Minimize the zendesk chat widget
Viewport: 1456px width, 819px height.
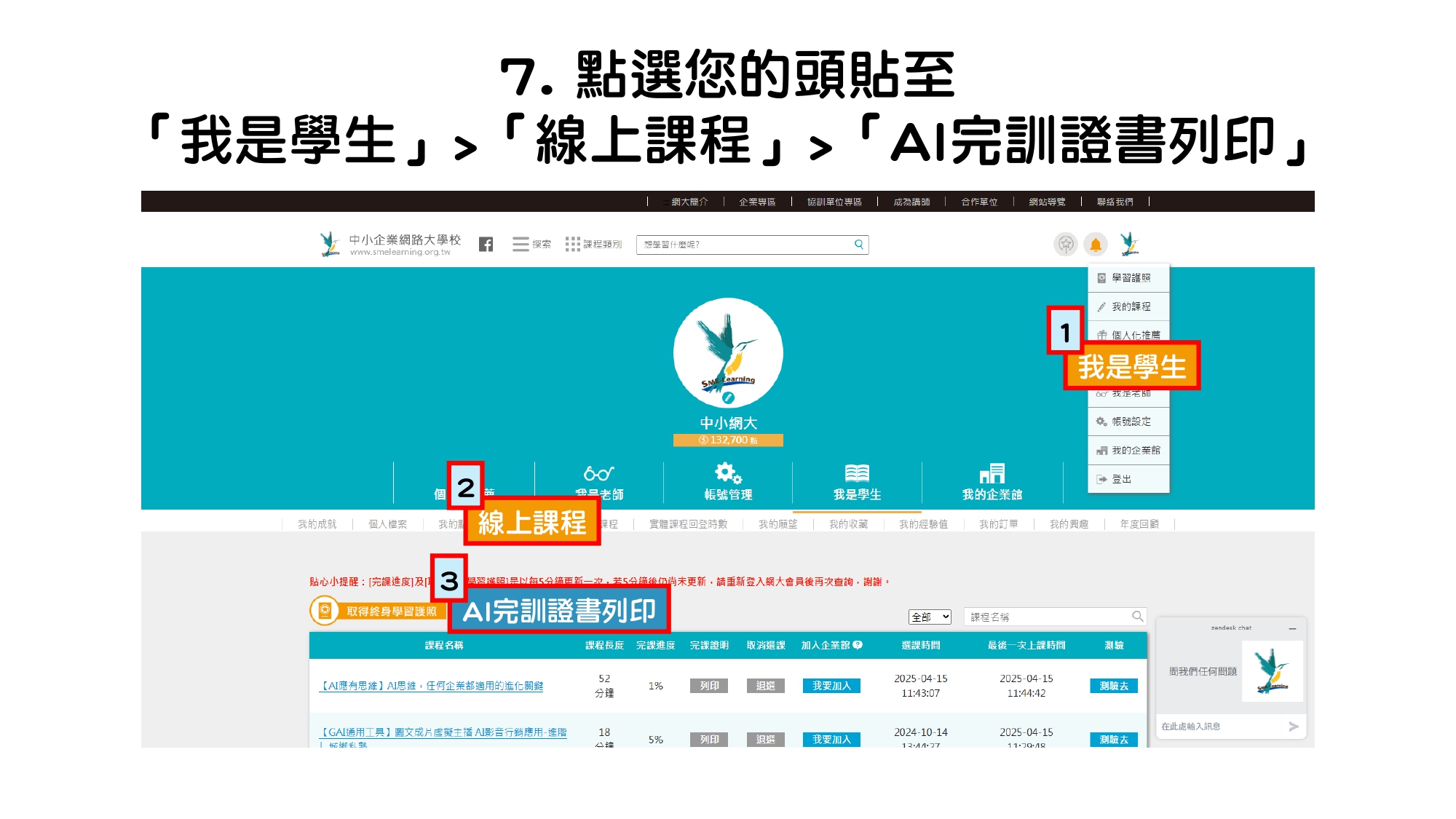(x=1292, y=628)
